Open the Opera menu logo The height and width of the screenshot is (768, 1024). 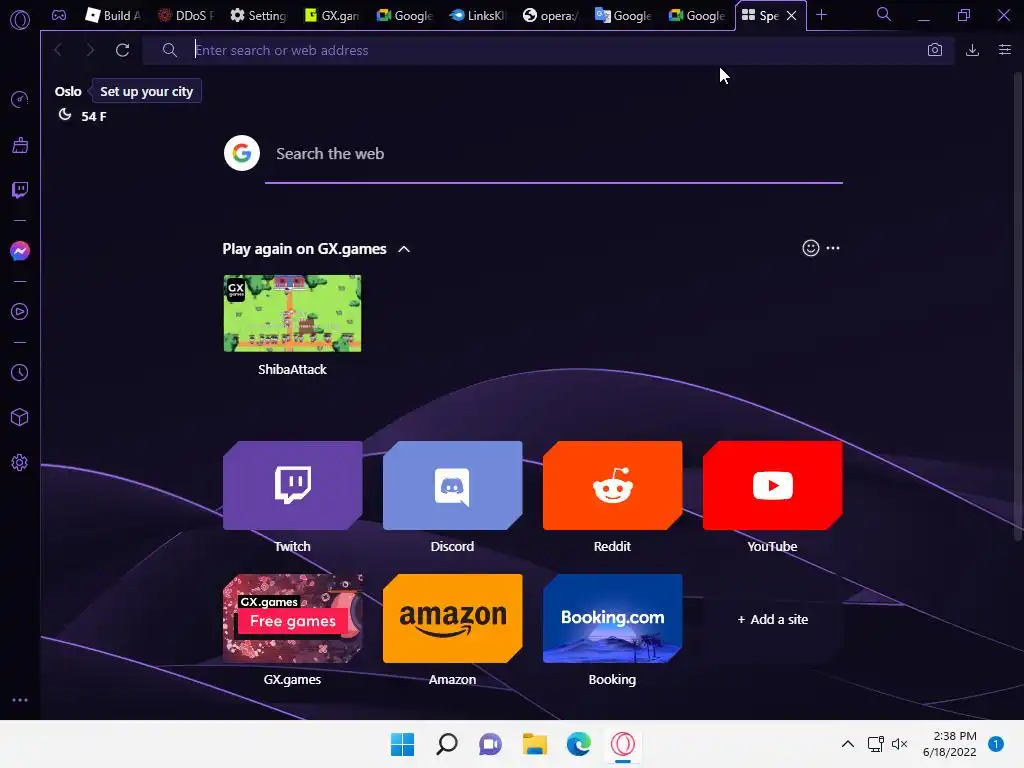point(20,20)
